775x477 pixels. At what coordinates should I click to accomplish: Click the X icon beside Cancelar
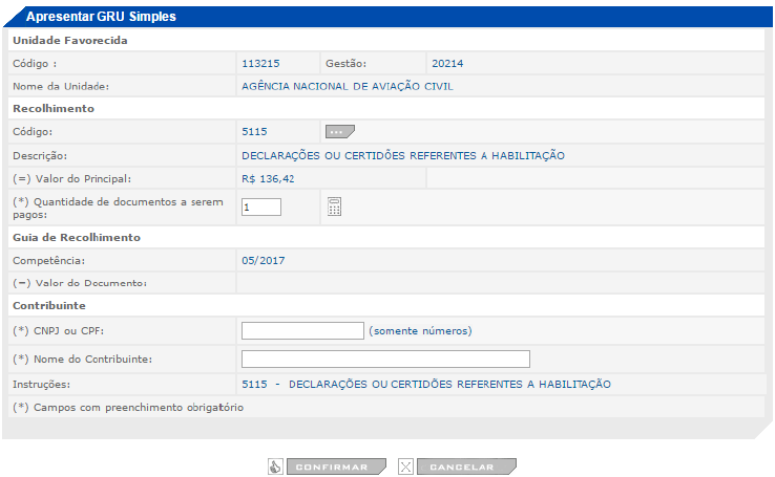(405, 466)
